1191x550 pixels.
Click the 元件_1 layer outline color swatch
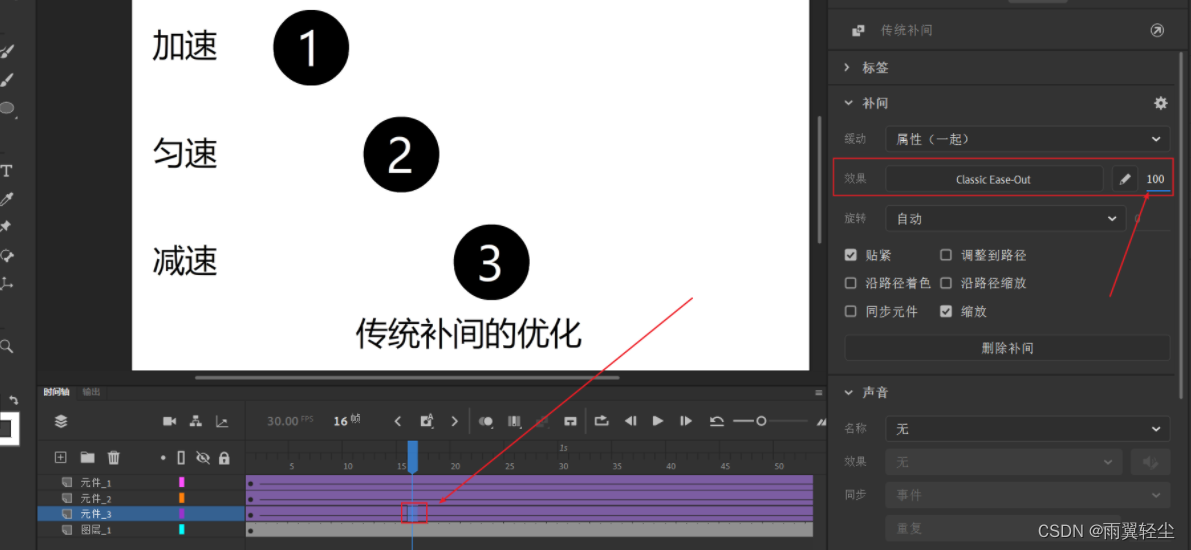(x=182, y=482)
